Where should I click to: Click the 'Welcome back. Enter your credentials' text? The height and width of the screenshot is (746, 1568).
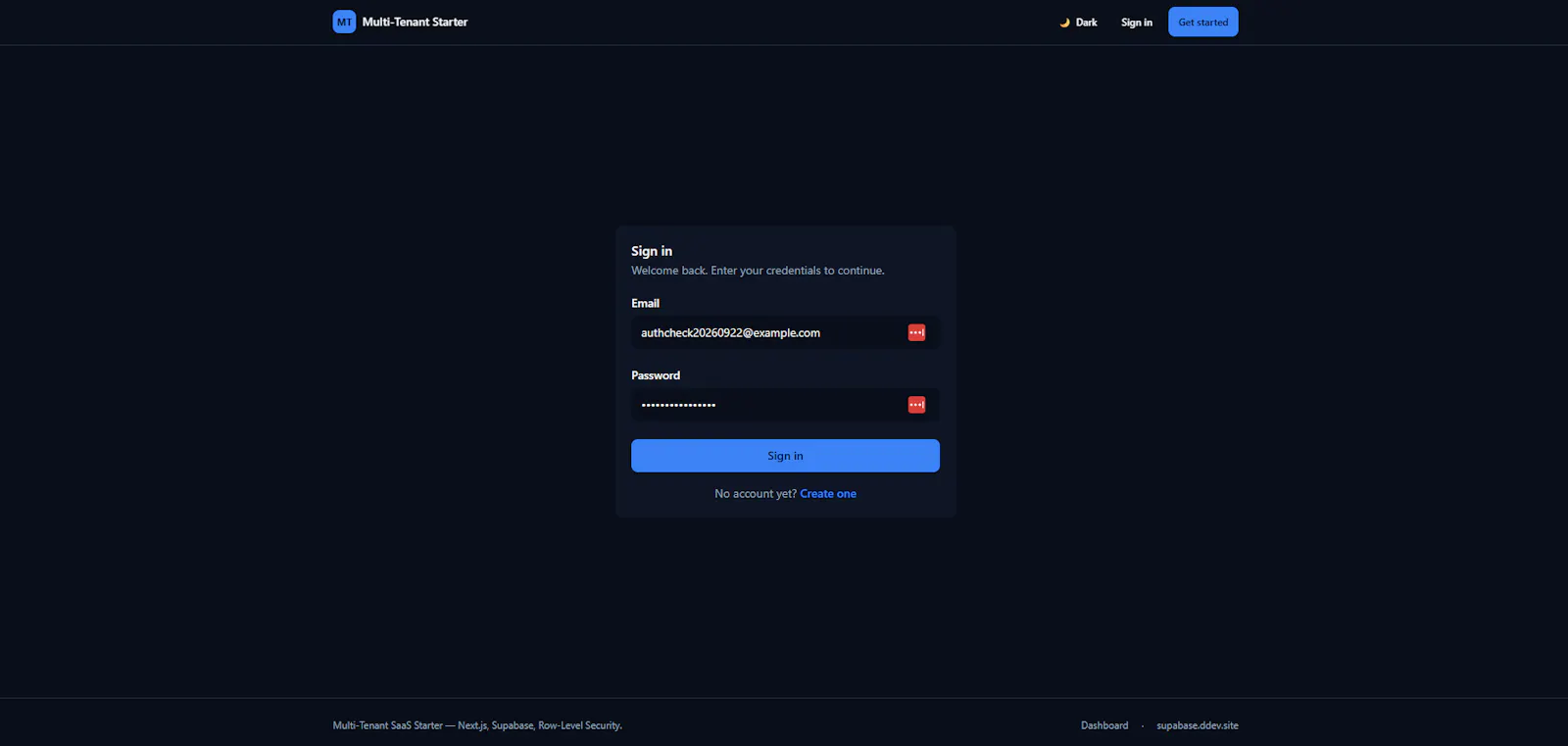tap(758, 271)
